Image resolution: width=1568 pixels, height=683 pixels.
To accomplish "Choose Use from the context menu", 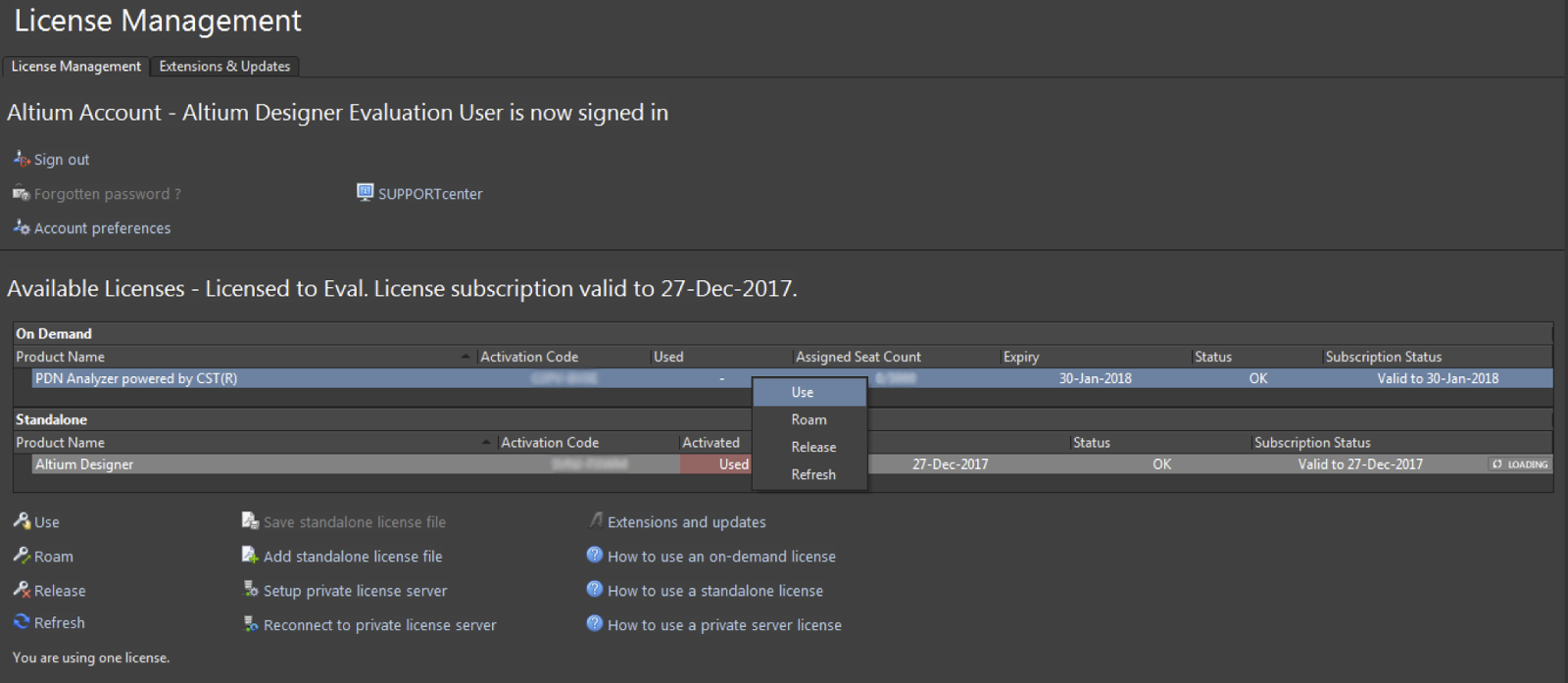I will tap(803, 392).
